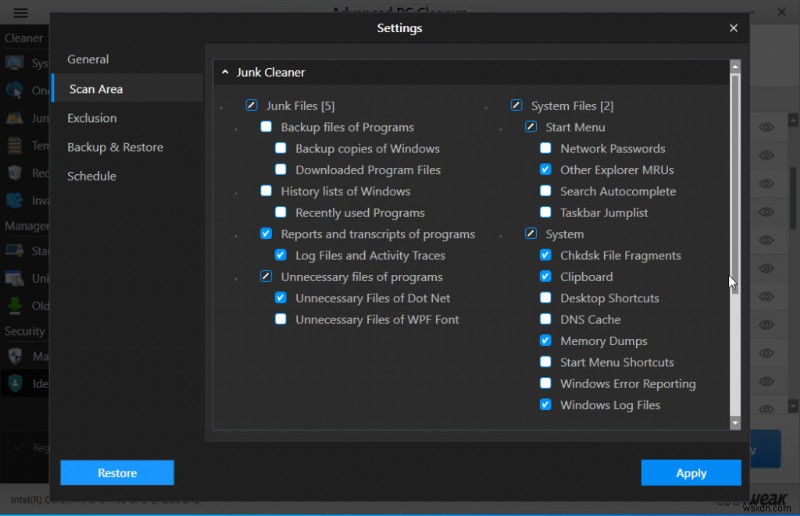Uncheck Other Explorer MRUs

tap(545, 169)
